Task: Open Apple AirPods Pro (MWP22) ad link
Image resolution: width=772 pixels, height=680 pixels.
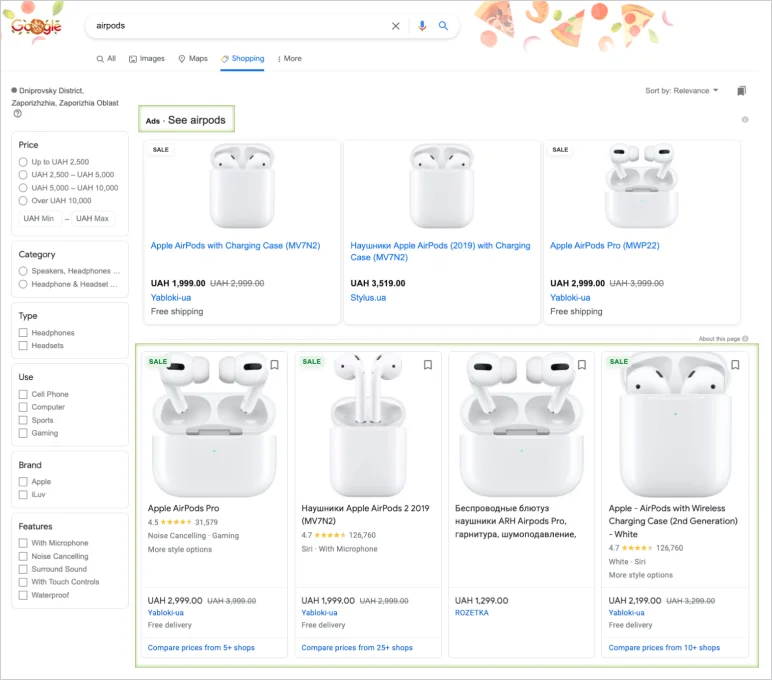Action: tap(605, 246)
